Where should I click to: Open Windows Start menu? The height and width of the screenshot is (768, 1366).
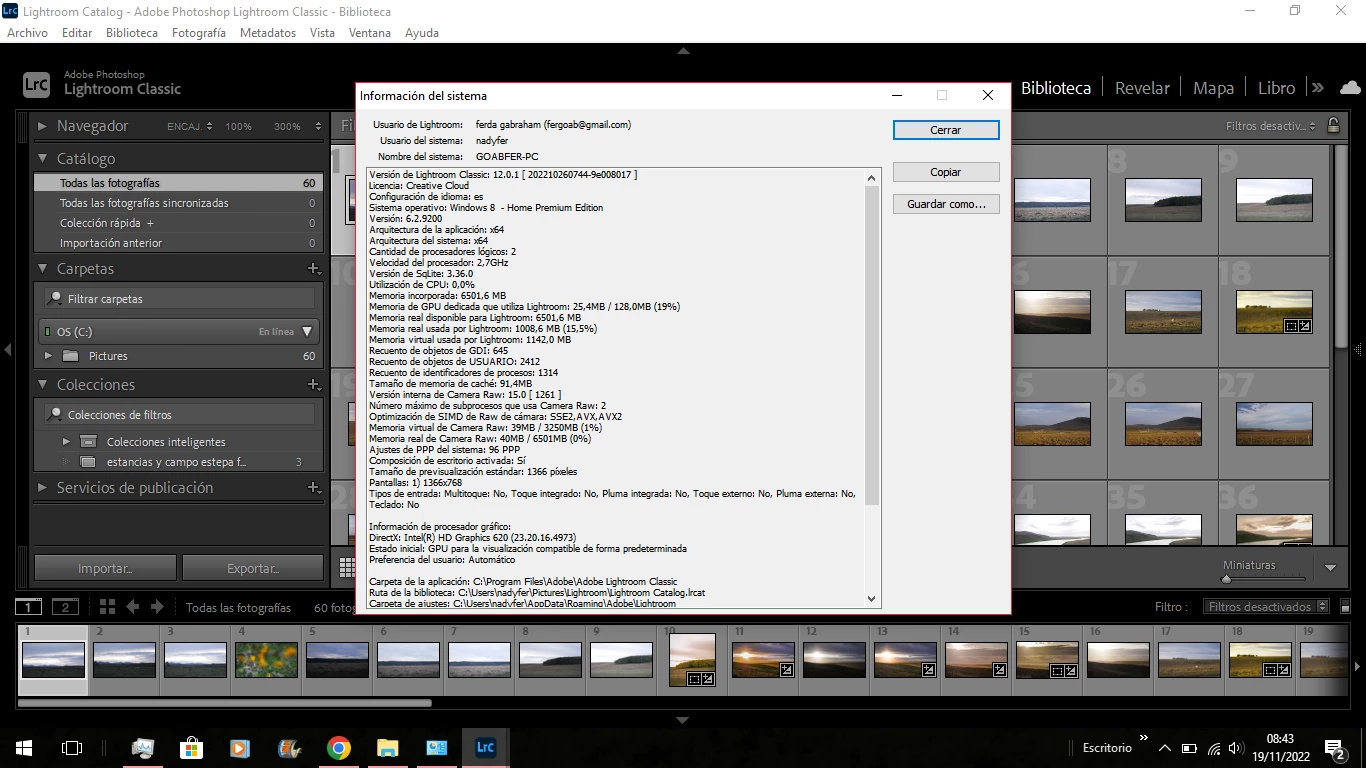pyautogui.click(x=24, y=747)
